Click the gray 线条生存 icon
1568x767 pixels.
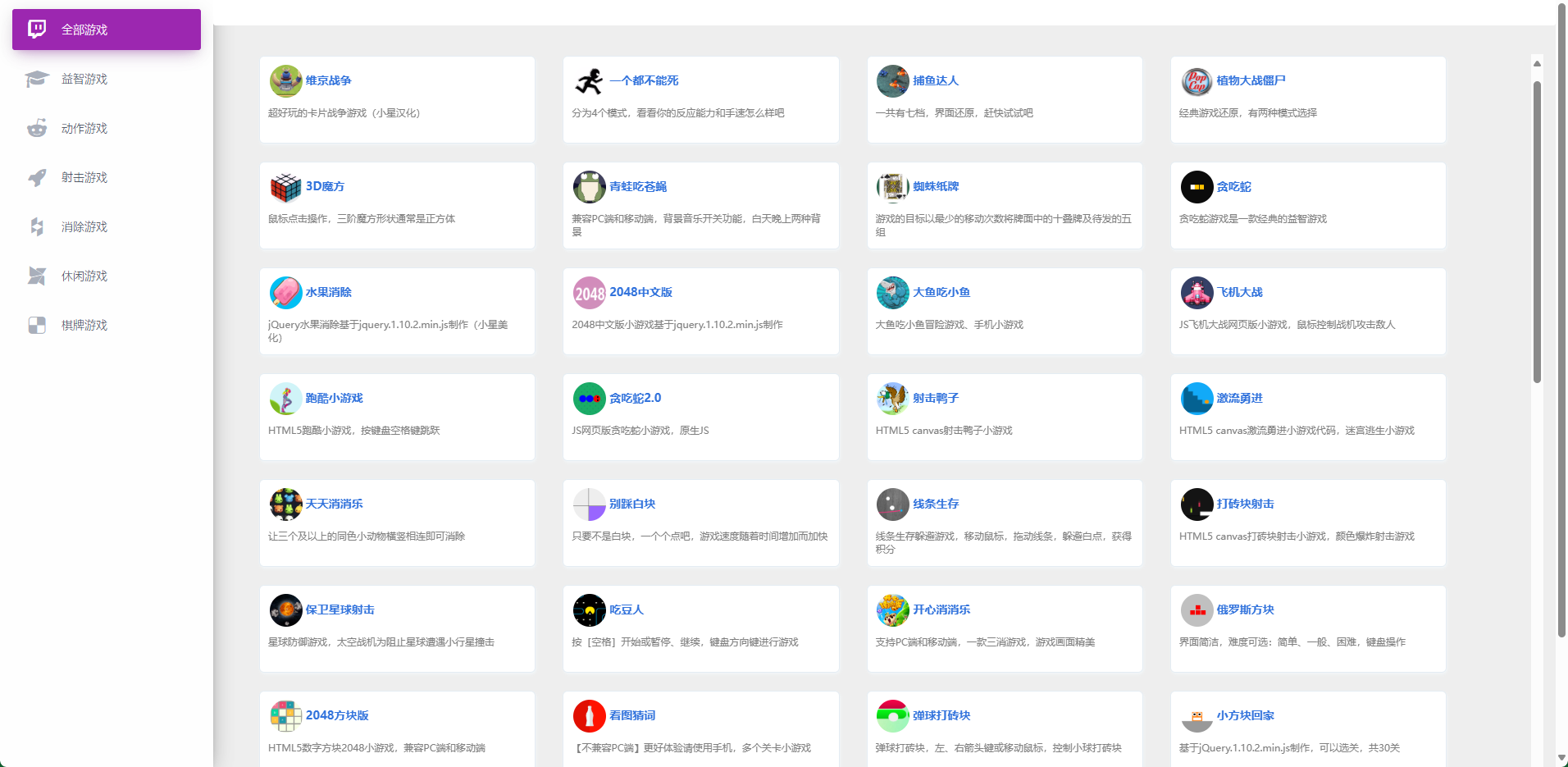point(892,504)
